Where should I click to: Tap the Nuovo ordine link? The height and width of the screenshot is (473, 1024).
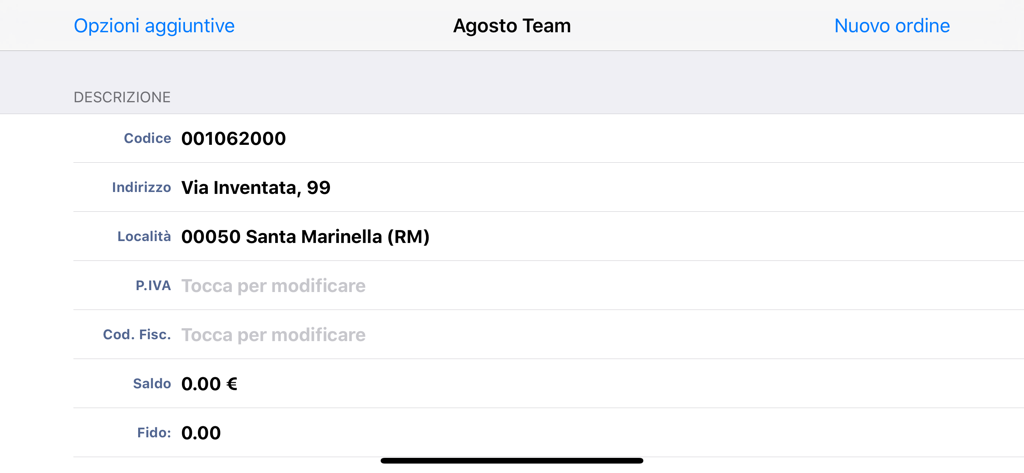[x=892, y=26]
